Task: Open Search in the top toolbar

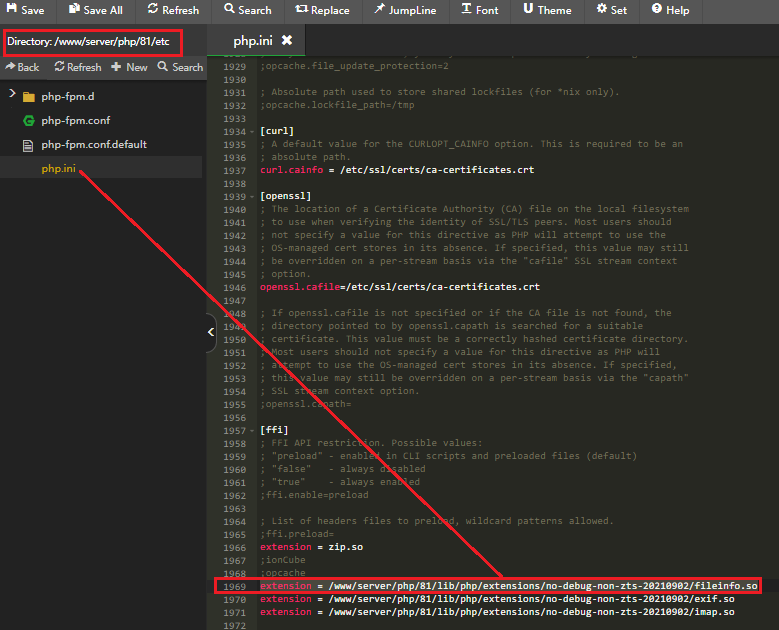Action: pyautogui.click(x=247, y=10)
